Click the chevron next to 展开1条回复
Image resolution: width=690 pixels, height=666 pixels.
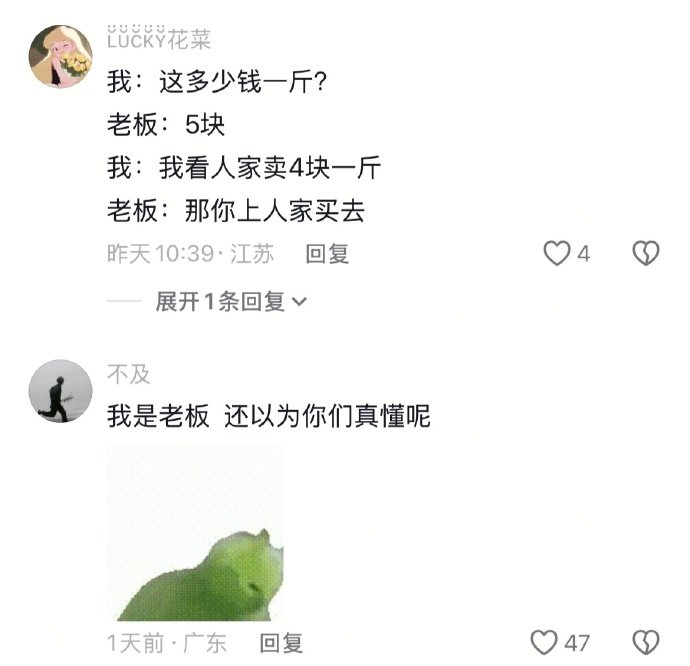(x=299, y=302)
